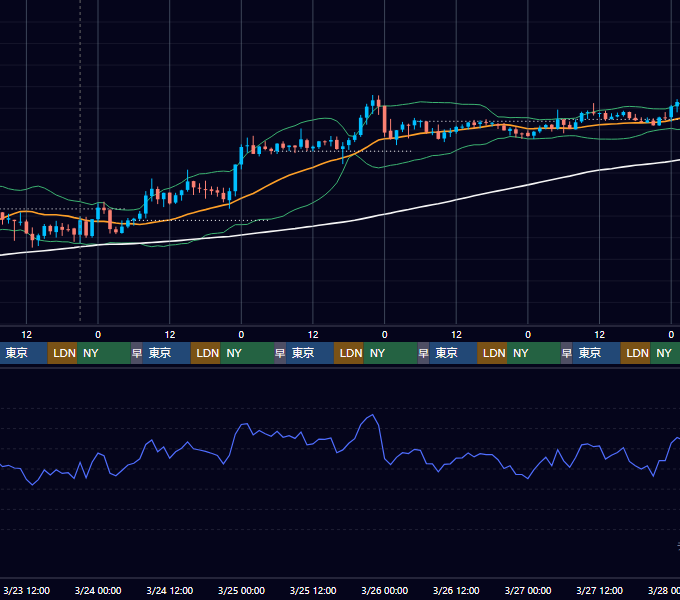Select the 東京 session block on 3/27
Screen dimensions: 680x600
pyautogui.click(x=596, y=353)
